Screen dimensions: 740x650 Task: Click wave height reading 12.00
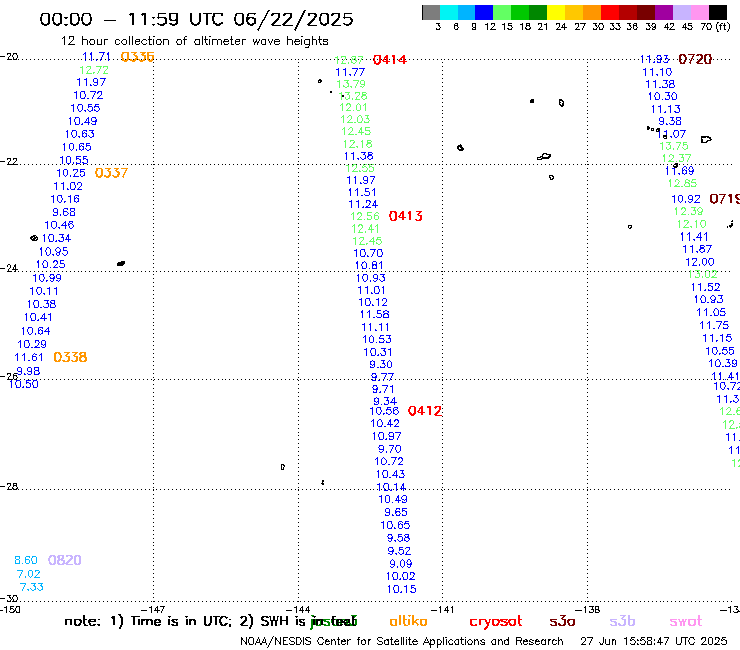[700, 262]
